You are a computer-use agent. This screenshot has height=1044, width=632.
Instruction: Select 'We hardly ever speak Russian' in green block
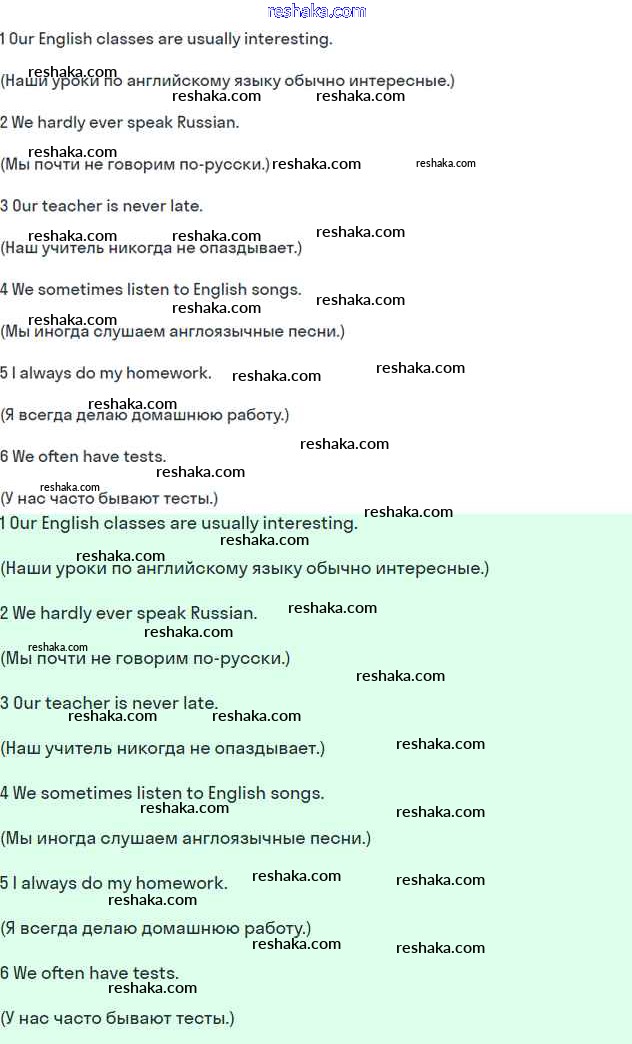[x=129, y=613]
